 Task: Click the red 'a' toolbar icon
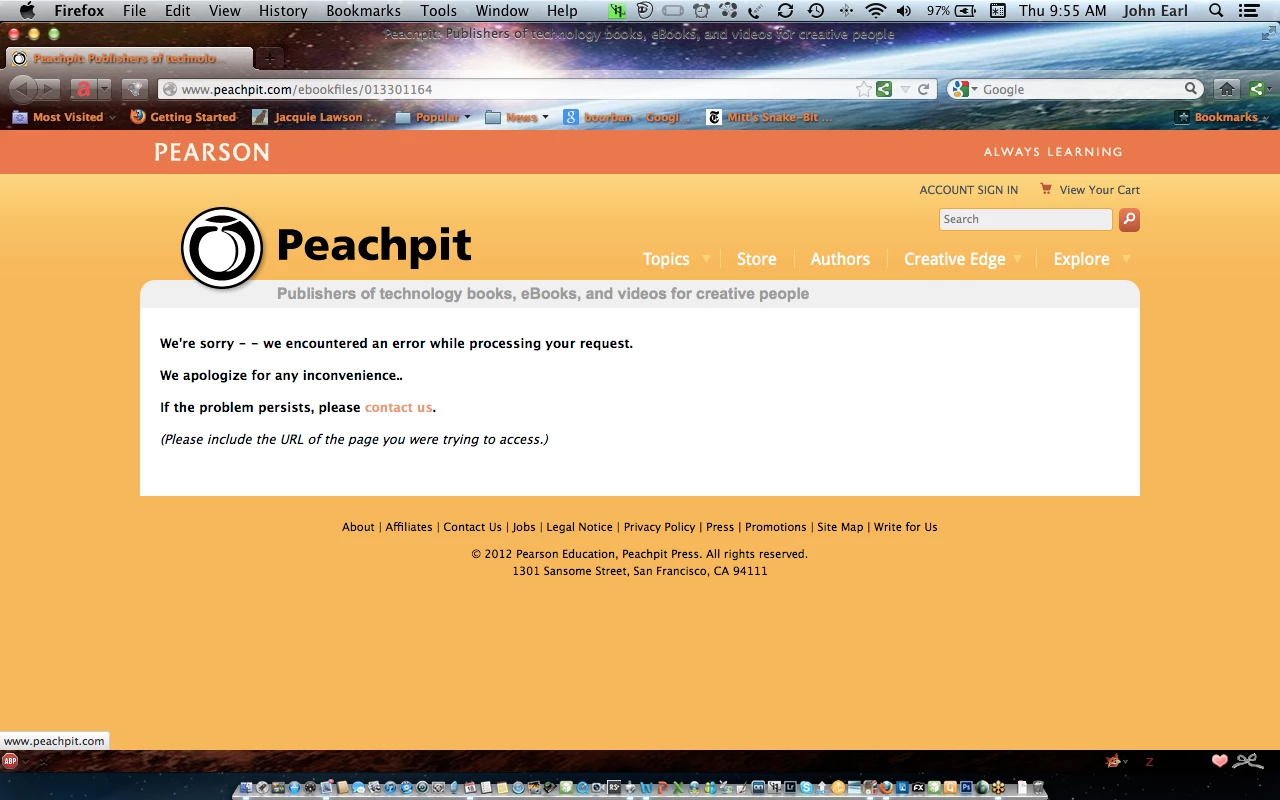click(83, 89)
